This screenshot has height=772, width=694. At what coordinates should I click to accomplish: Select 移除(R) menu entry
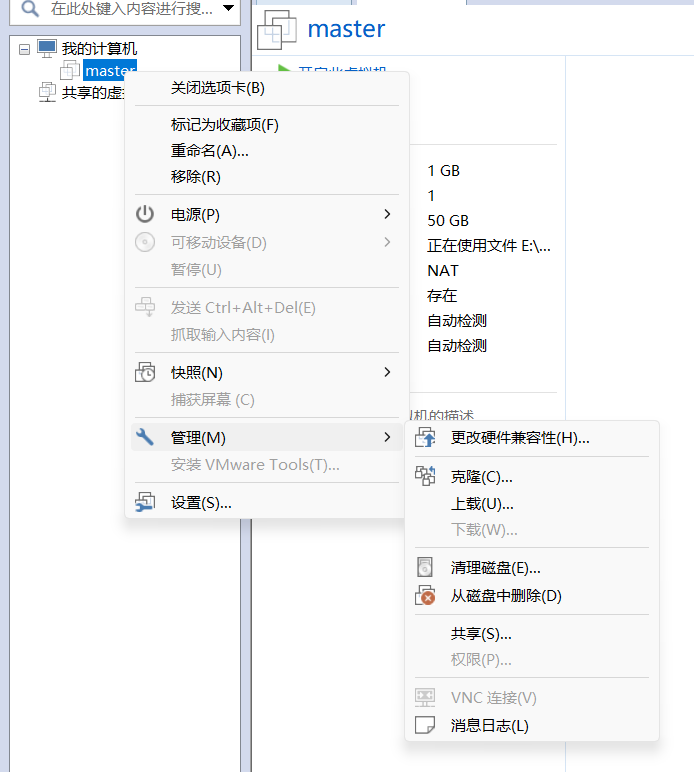[x=267, y=176]
